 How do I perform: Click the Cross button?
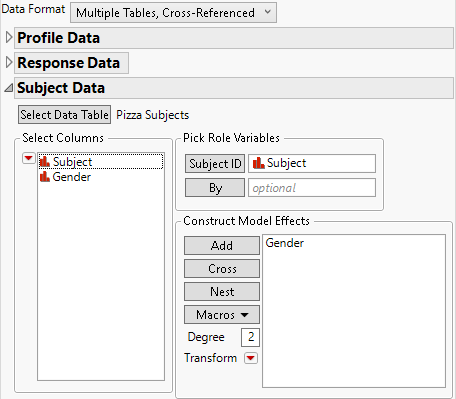pos(222,269)
